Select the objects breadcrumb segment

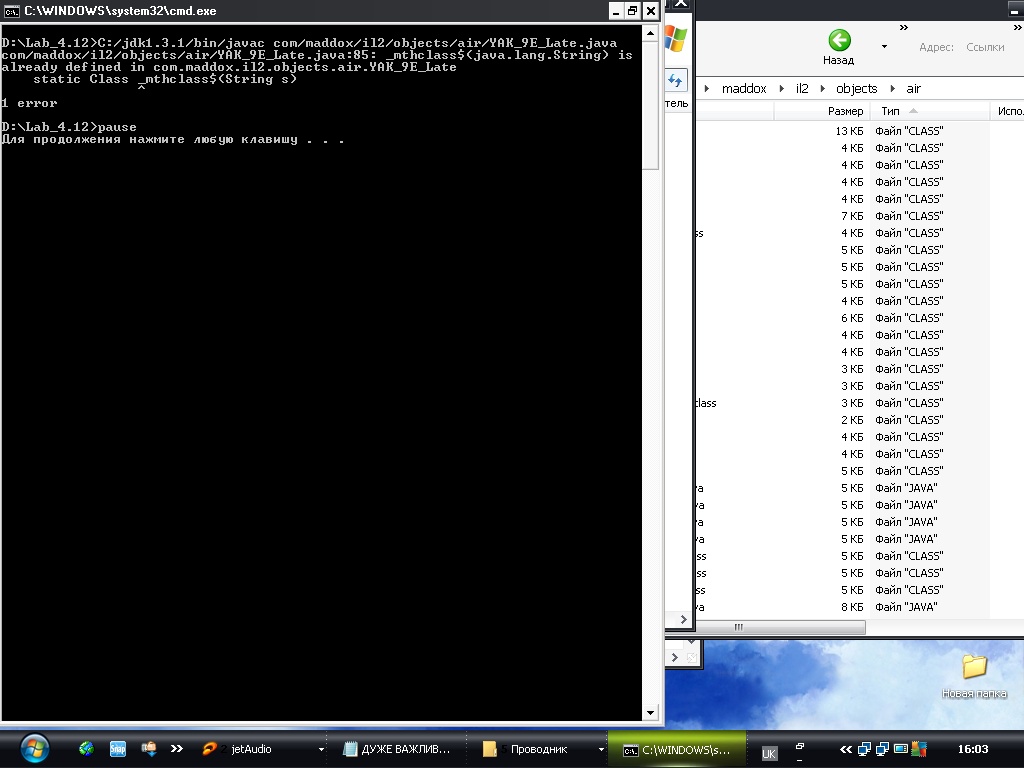click(x=856, y=89)
